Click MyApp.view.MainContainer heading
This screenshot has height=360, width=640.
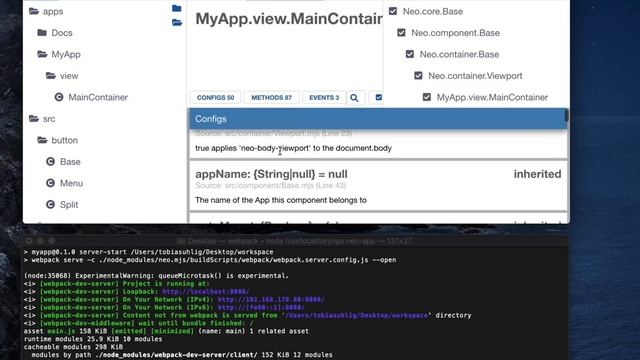pos(289,19)
